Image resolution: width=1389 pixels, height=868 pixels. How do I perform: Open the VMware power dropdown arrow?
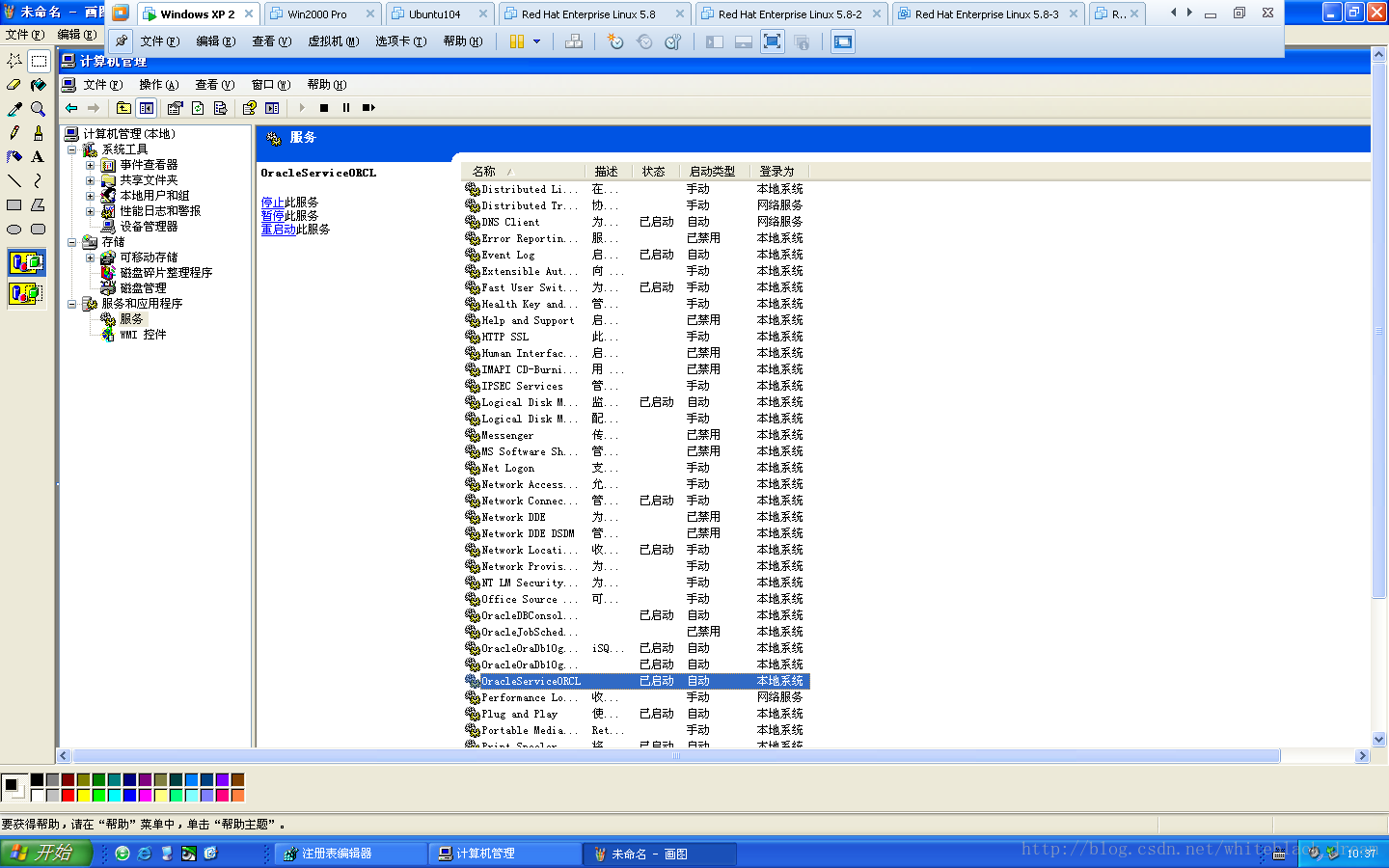coord(537,41)
